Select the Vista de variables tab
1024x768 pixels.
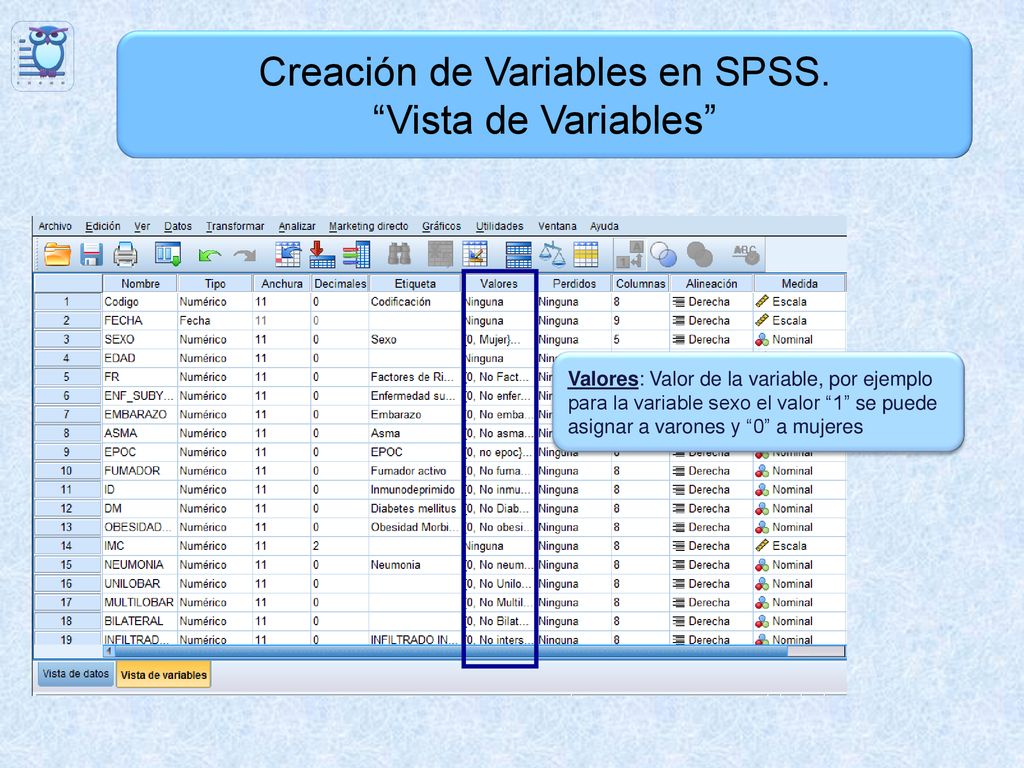163,675
